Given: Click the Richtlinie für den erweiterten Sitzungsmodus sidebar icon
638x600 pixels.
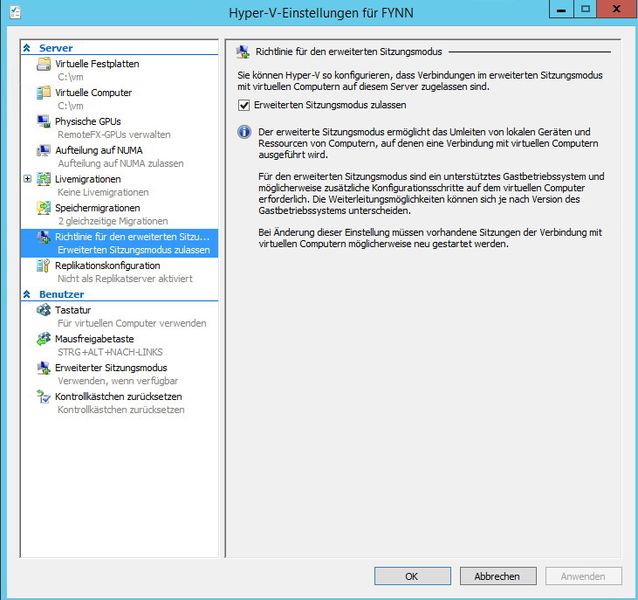Looking at the screenshot, I should pos(44,237).
